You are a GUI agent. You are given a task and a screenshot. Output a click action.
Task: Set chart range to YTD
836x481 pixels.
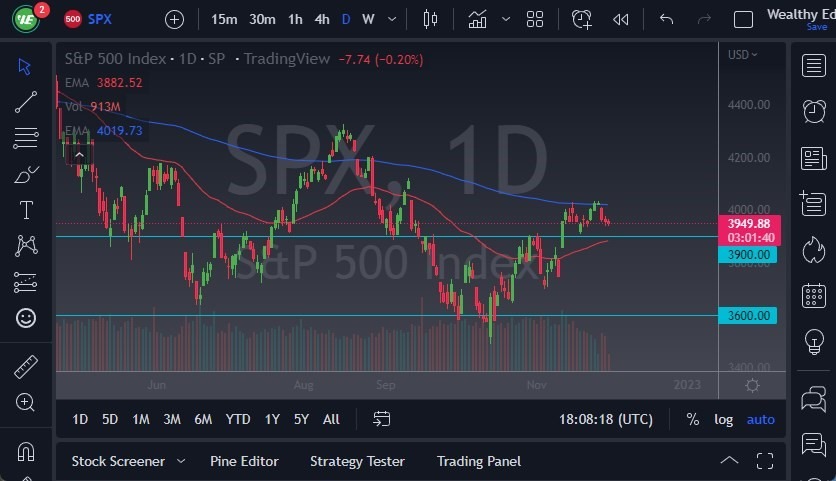coord(238,419)
